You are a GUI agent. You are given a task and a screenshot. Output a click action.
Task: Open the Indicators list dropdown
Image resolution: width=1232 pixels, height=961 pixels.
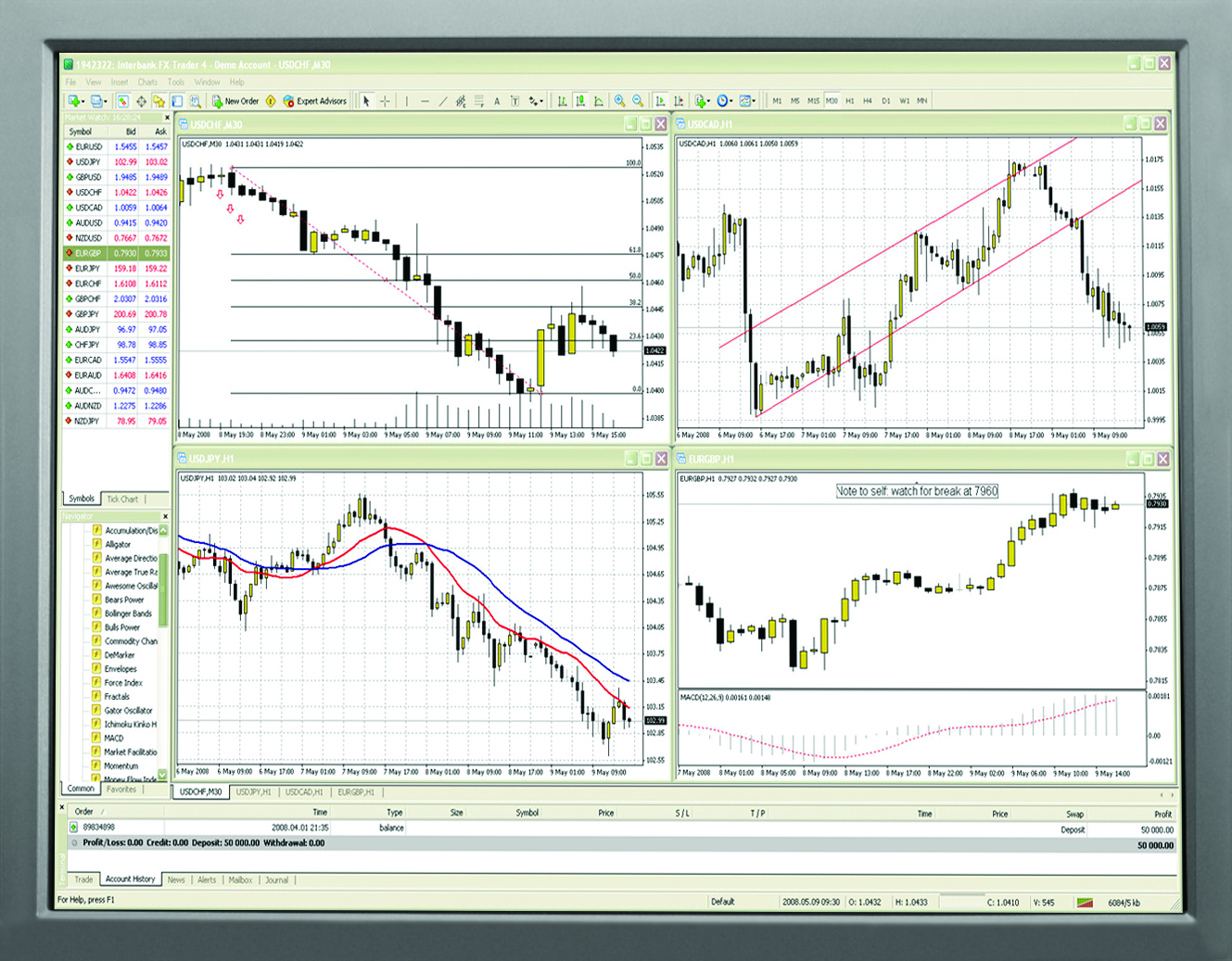tap(703, 101)
